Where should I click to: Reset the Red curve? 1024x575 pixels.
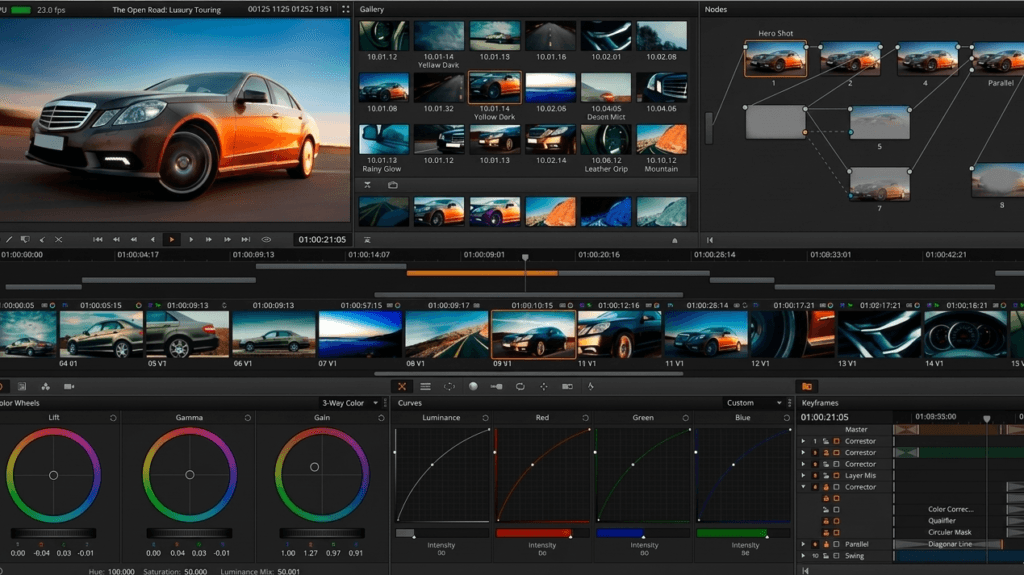coord(585,418)
